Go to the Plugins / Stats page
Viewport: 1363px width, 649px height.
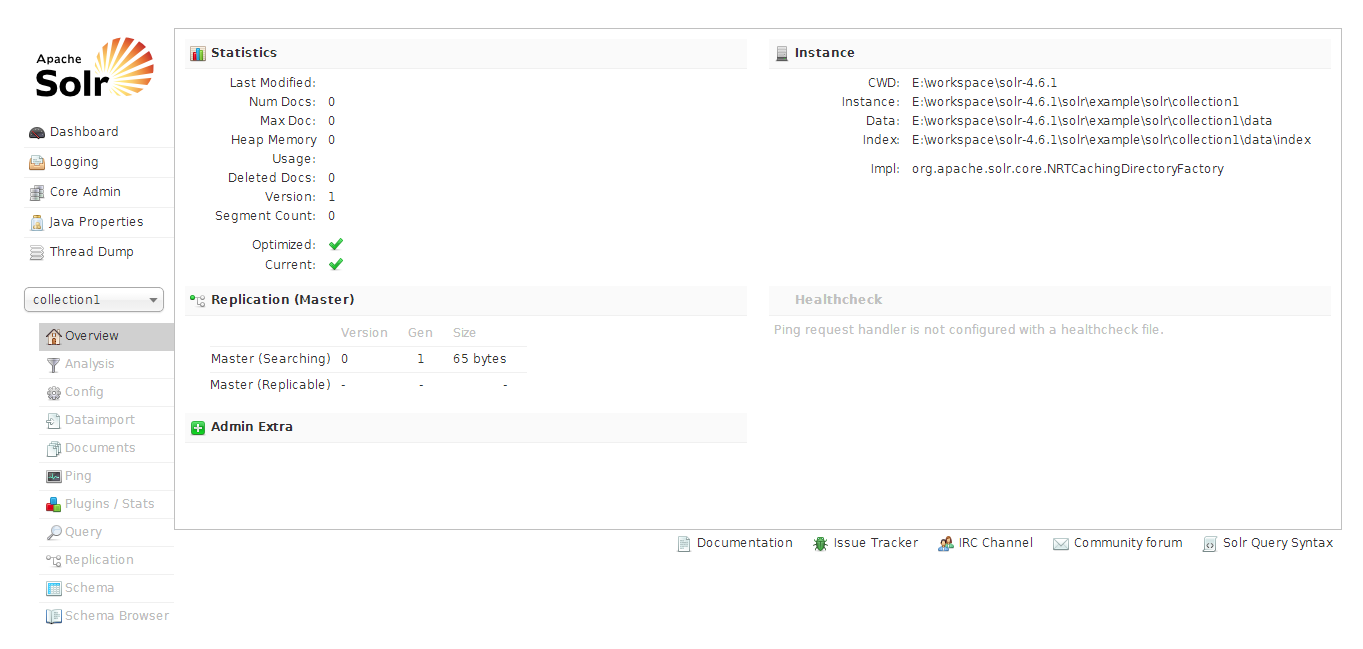(106, 504)
